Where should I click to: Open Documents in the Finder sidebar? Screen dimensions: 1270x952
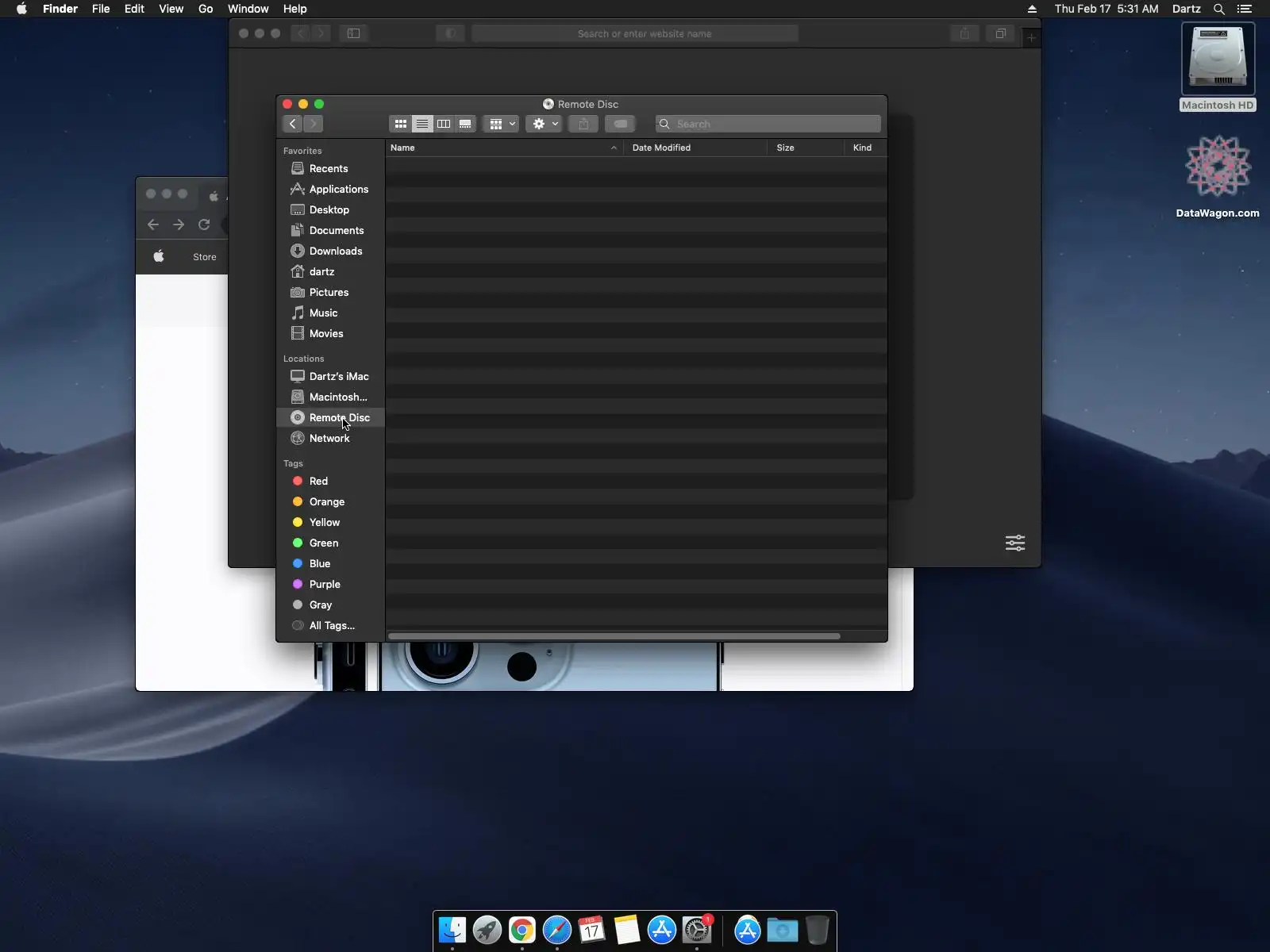pyautogui.click(x=330, y=230)
